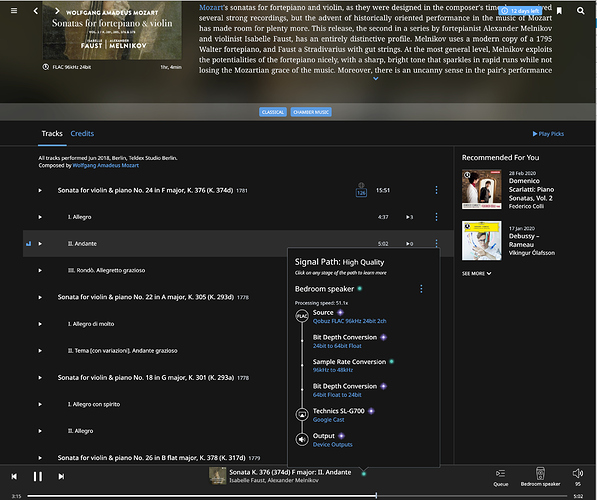Open the hamburger main menu
This screenshot has width=597, height=500.
[x=14, y=11]
